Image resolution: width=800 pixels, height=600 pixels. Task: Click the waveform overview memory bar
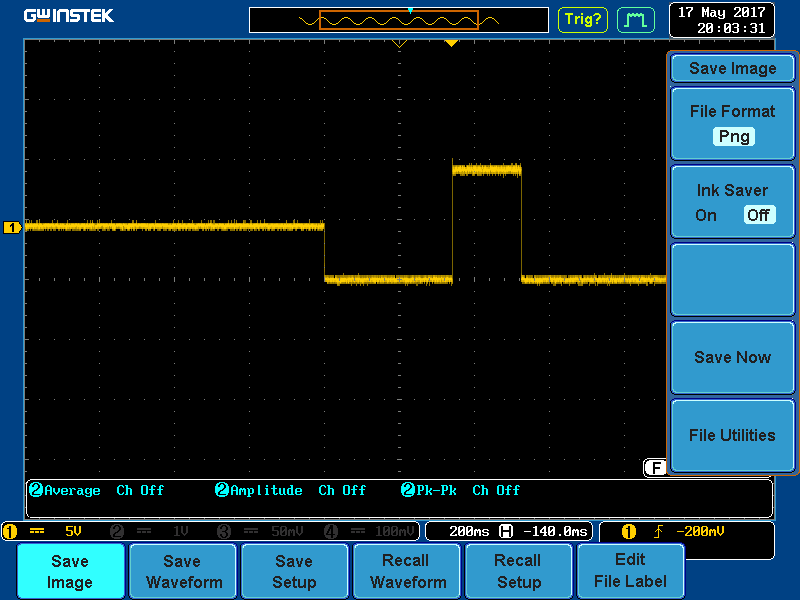coord(399,20)
